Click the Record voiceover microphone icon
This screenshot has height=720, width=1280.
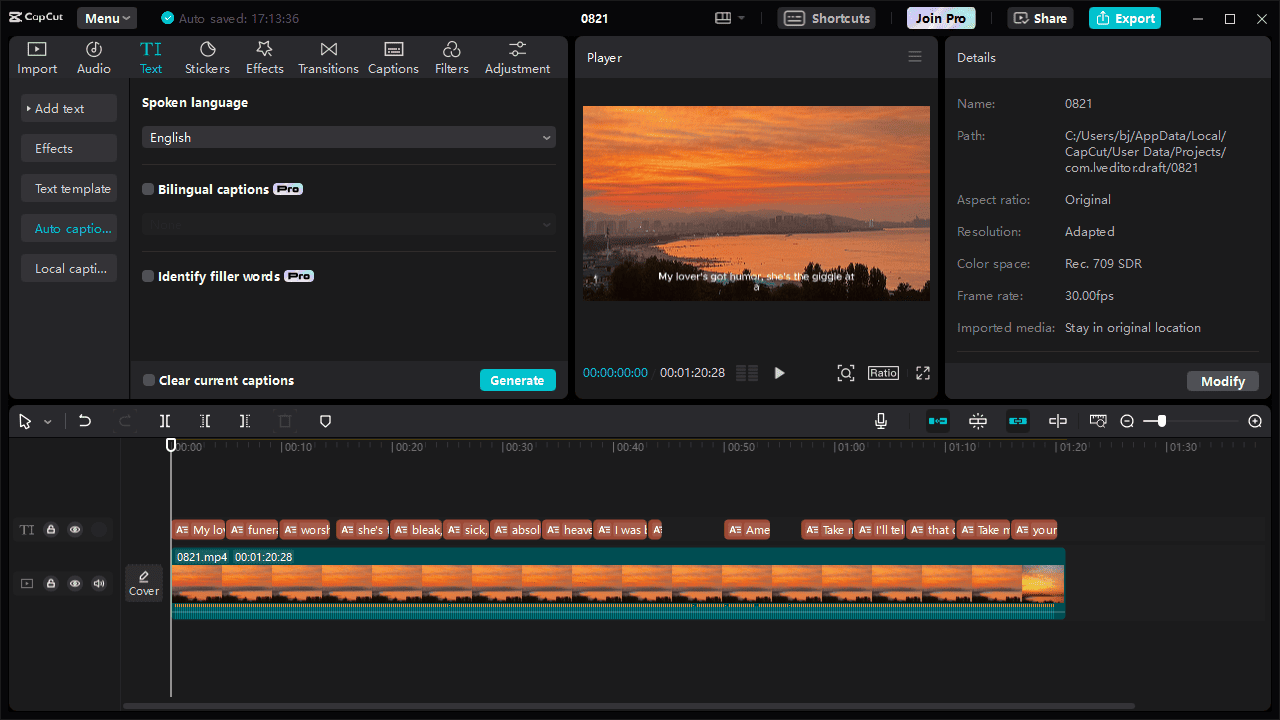[x=881, y=421]
